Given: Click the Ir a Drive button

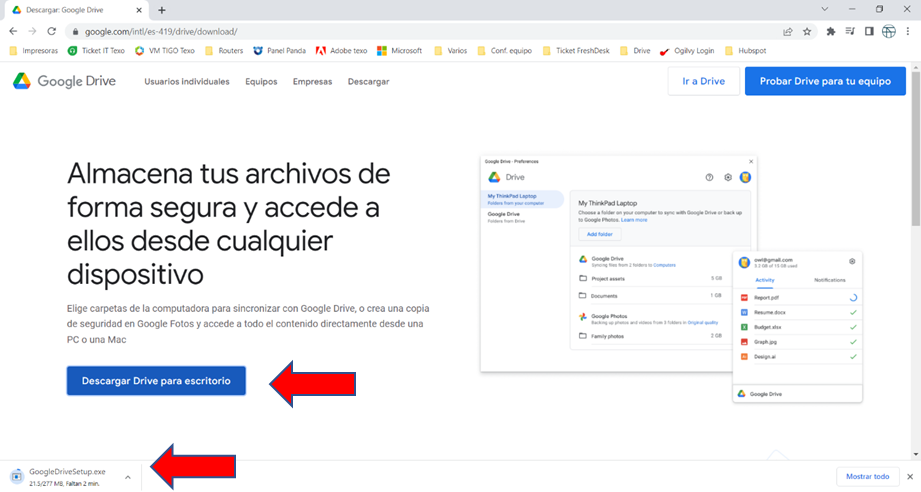Looking at the screenshot, I should click(703, 81).
